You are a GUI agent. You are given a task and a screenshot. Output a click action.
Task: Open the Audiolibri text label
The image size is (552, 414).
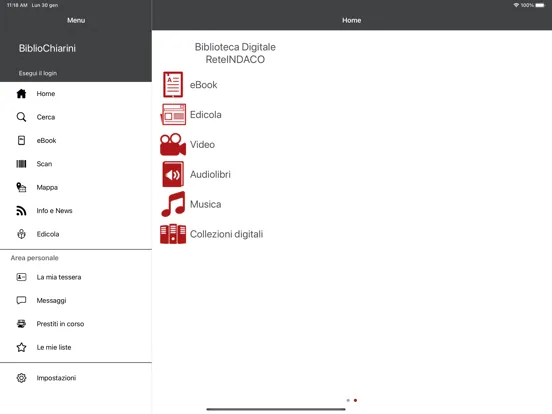click(x=210, y=174)
